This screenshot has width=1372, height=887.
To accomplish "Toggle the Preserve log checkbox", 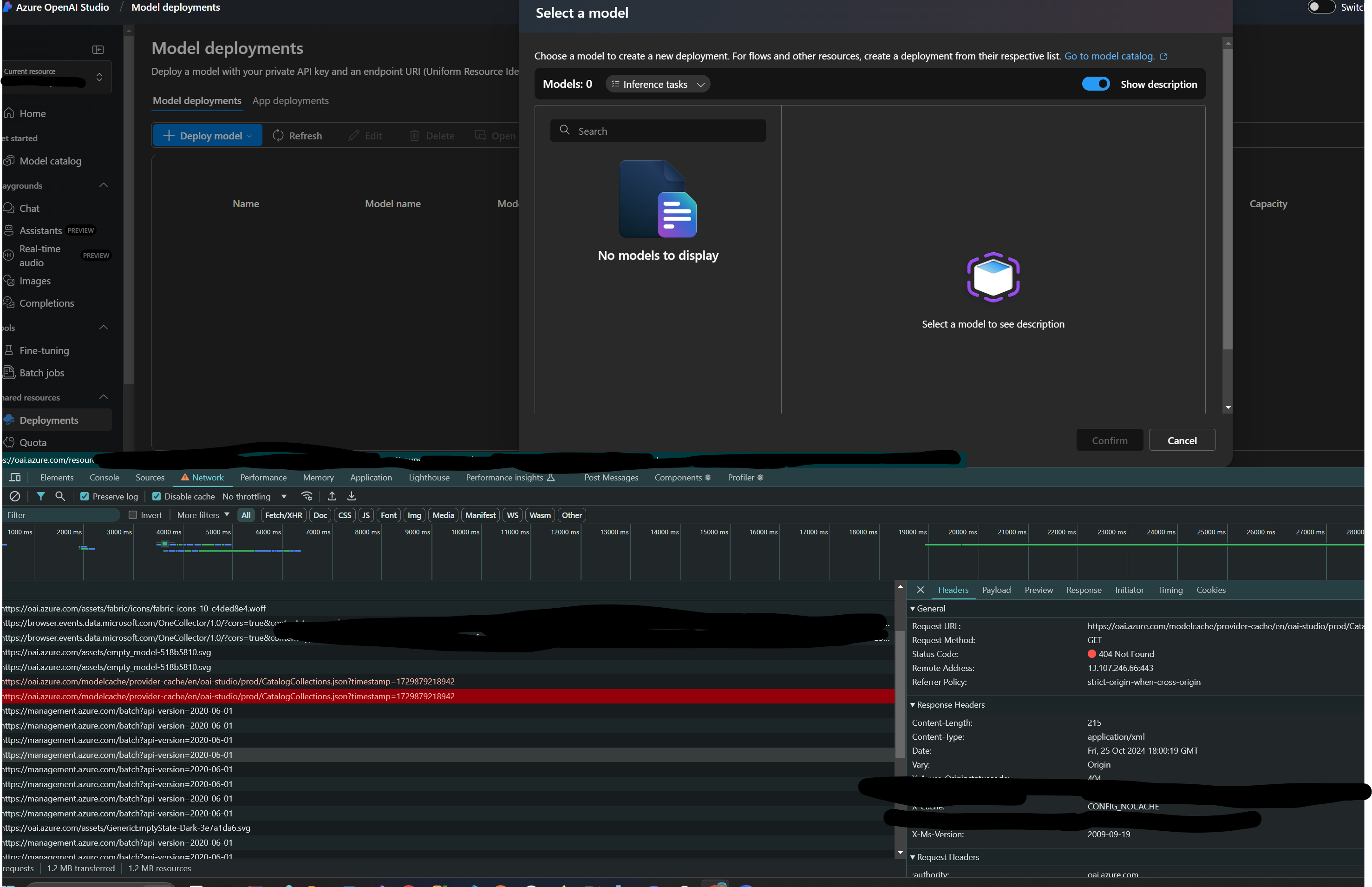I will 84,497.
